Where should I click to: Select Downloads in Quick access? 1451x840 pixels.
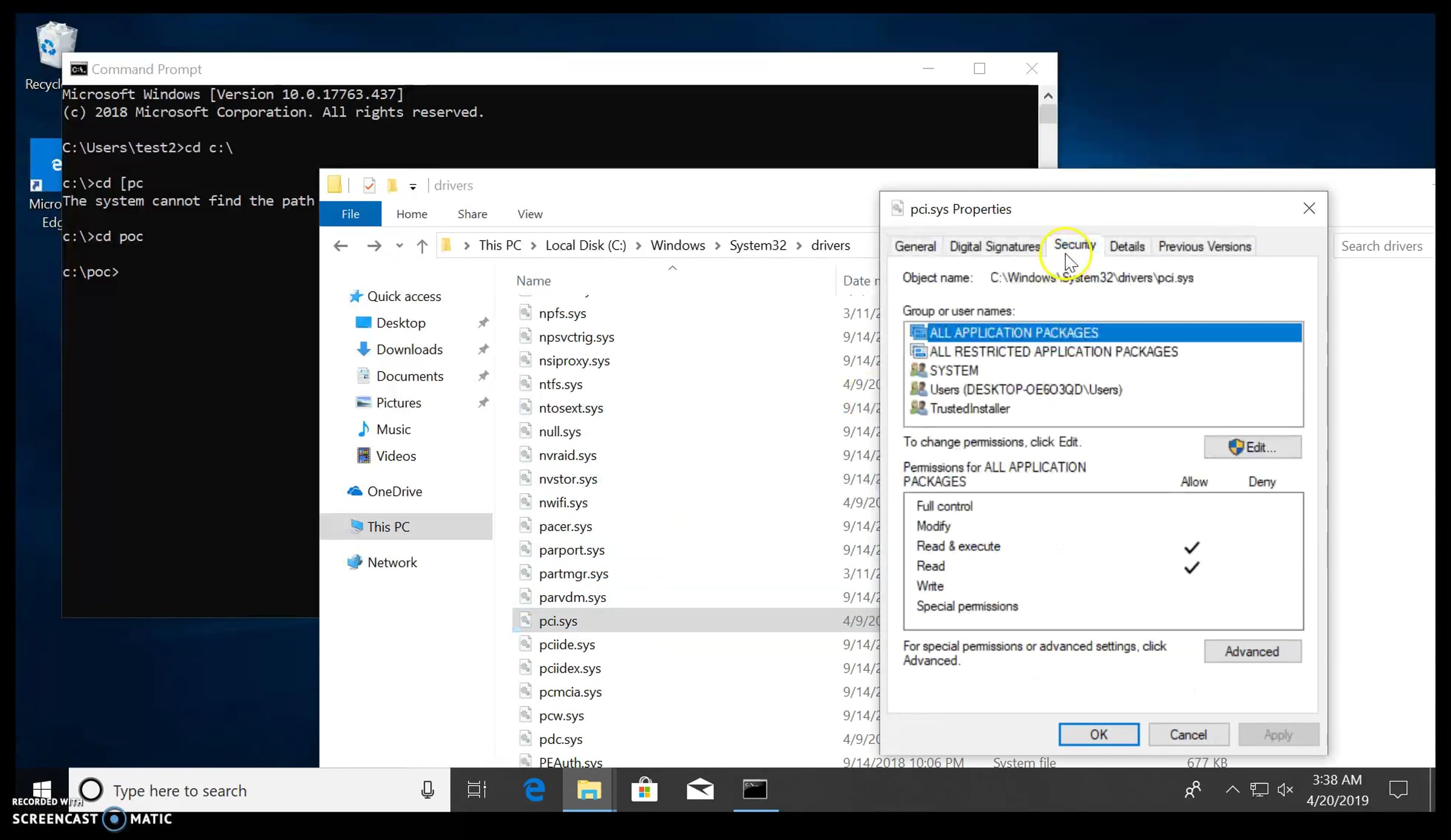[x=409, y=349]
